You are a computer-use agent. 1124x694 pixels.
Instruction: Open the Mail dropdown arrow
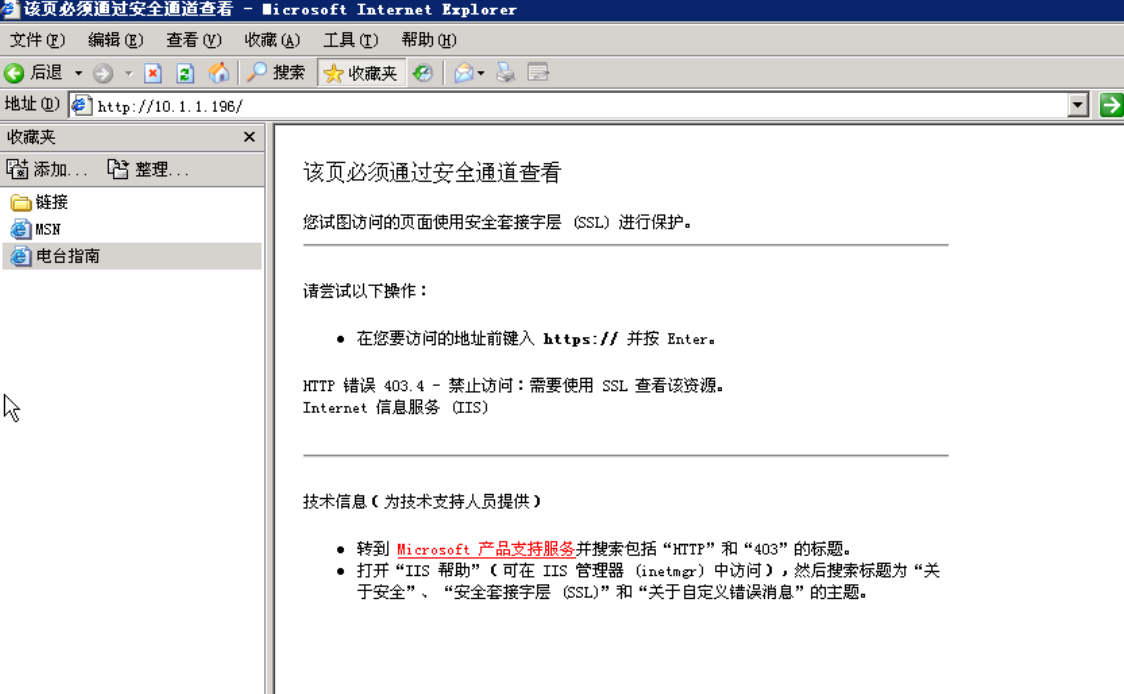[x=481, y=73]
